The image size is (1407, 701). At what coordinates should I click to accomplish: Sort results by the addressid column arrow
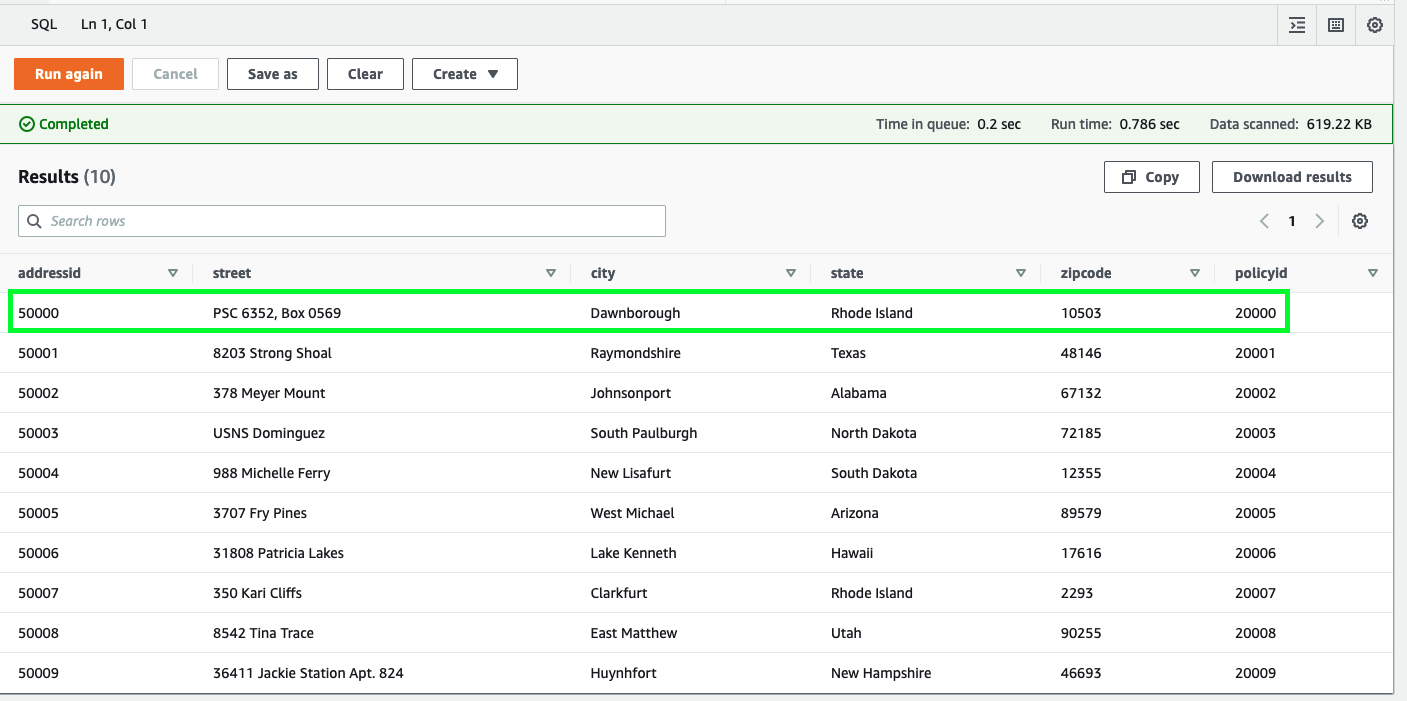coord(173,273)
